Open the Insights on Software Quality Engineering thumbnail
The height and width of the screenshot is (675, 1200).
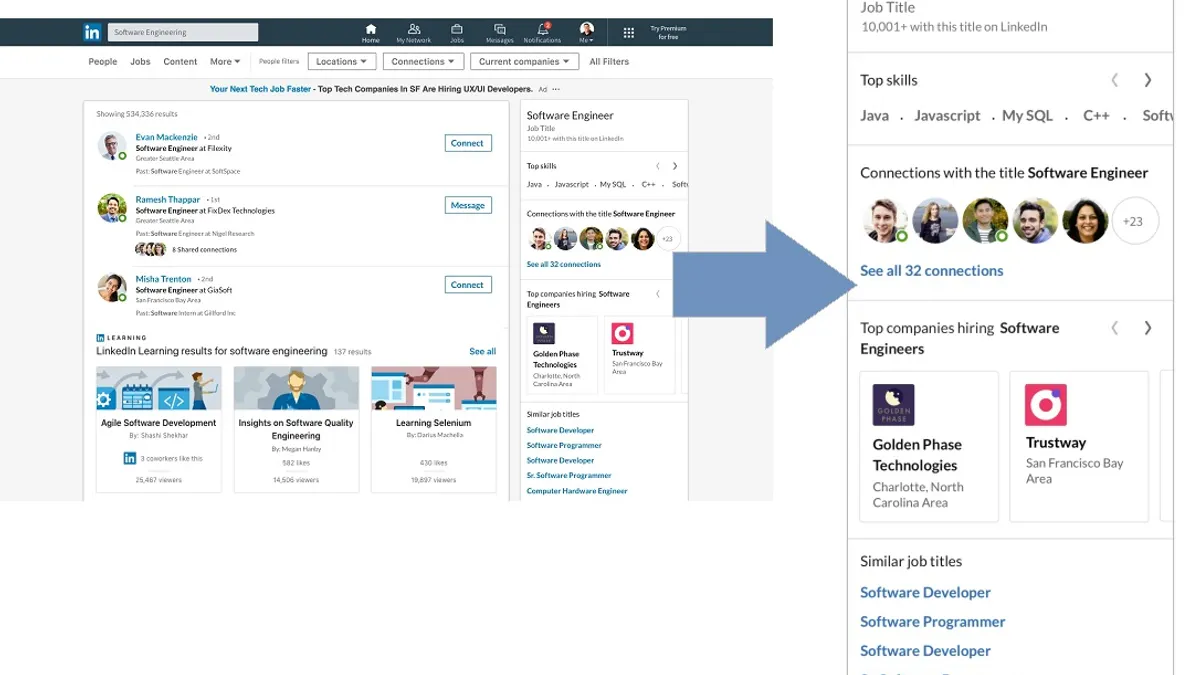pyautogui.click(x=296, y=388)
